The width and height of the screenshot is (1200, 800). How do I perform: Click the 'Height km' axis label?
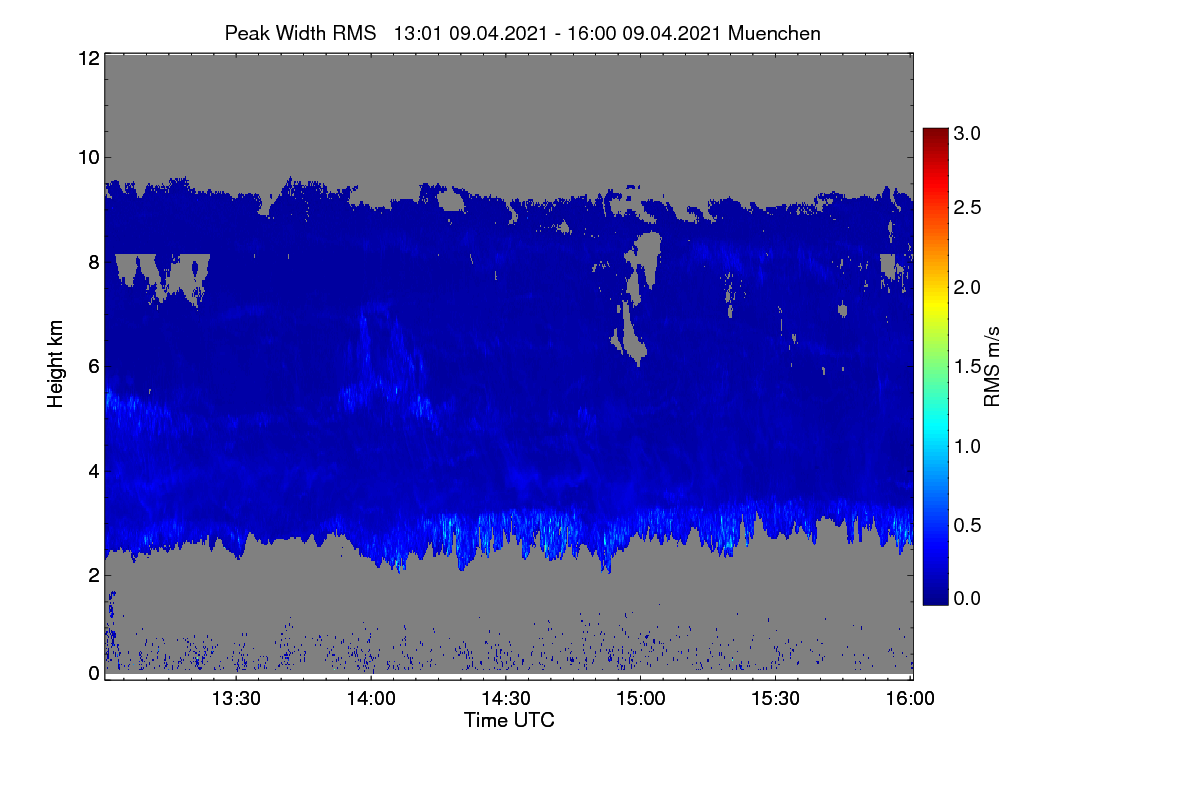[x=56, y=363]
